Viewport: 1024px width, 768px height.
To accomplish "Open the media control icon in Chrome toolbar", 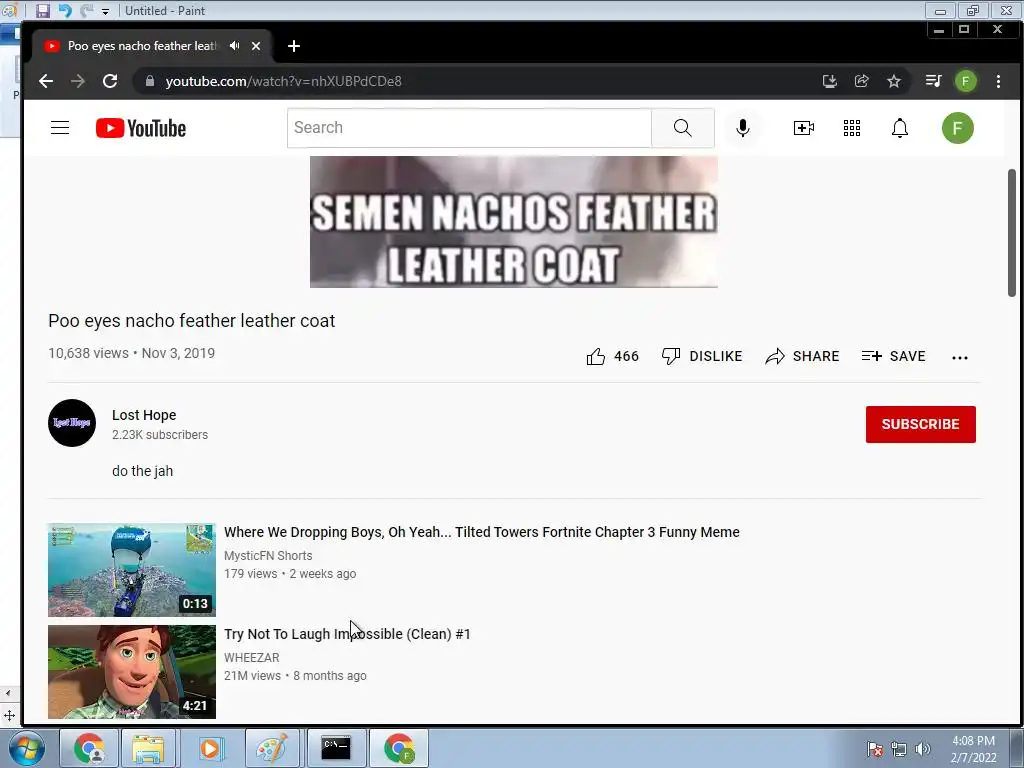I will coord(933,81).
